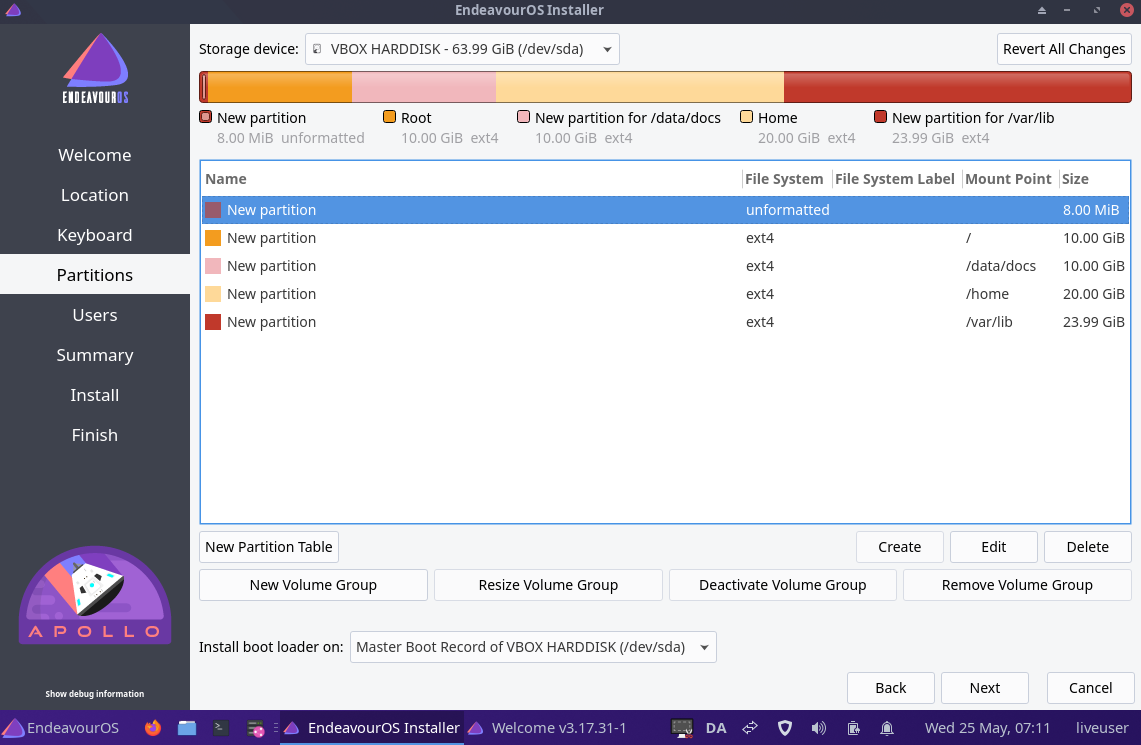This screenshot has width=1141, height=745.
Task: Open the Install boot loader on dropdown
Action: (533, 647)
